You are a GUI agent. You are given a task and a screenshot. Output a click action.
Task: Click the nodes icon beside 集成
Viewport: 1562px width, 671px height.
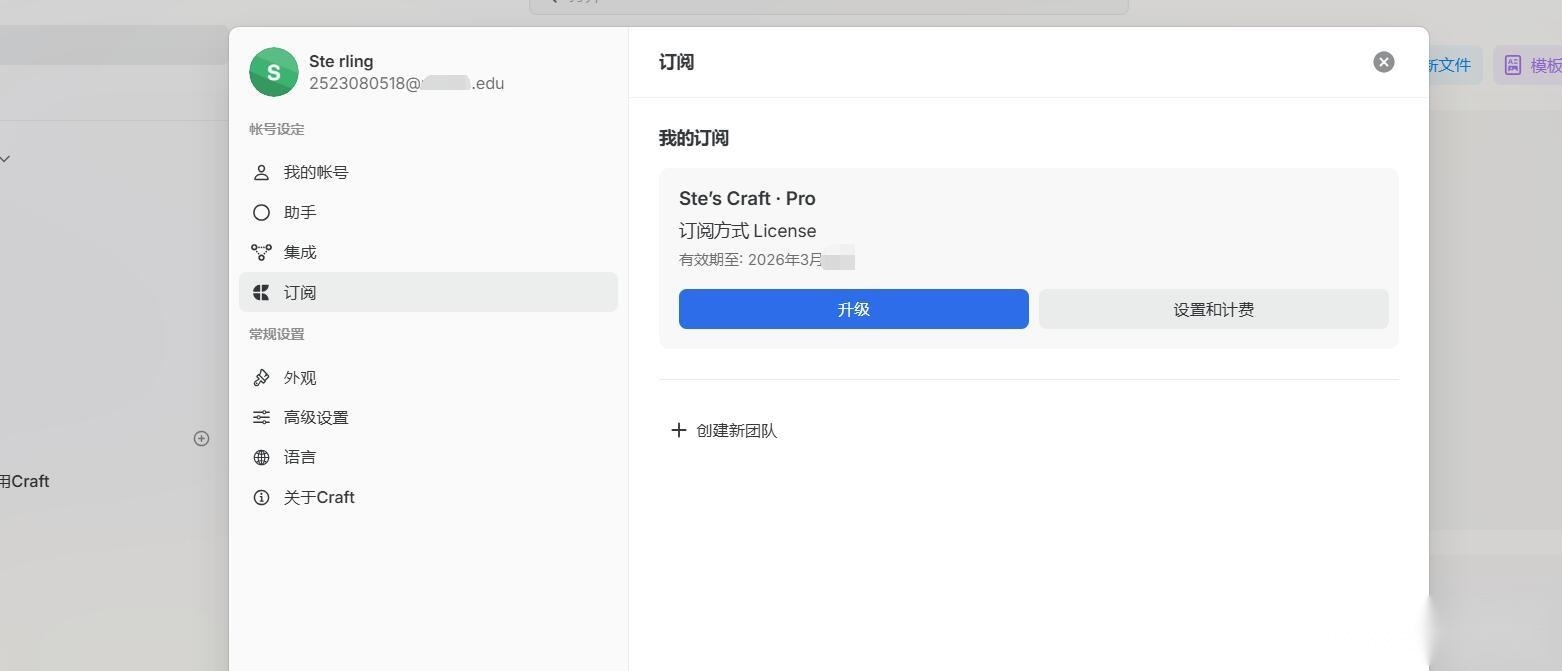pos(261,252)
